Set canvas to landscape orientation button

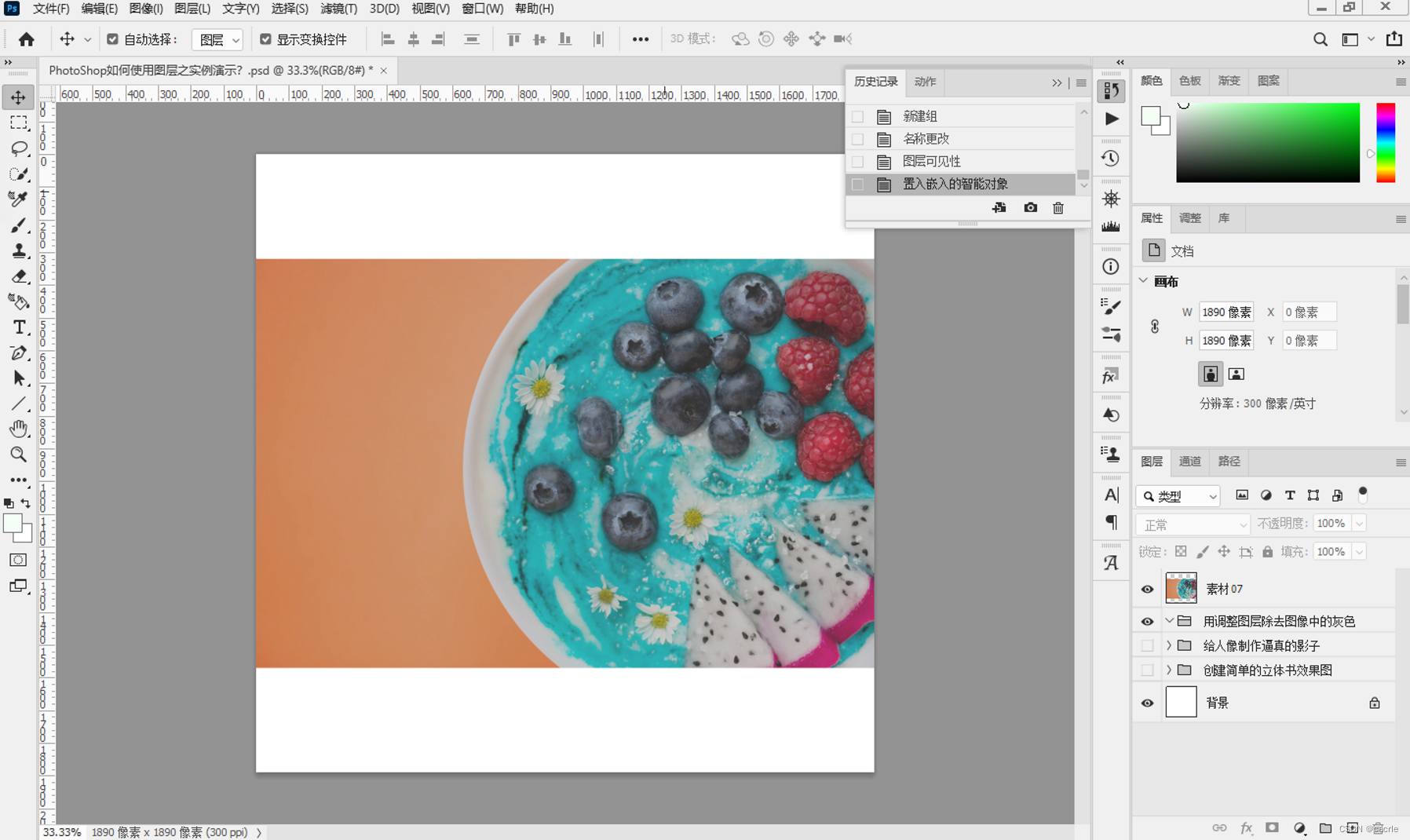coord(1236,374)
